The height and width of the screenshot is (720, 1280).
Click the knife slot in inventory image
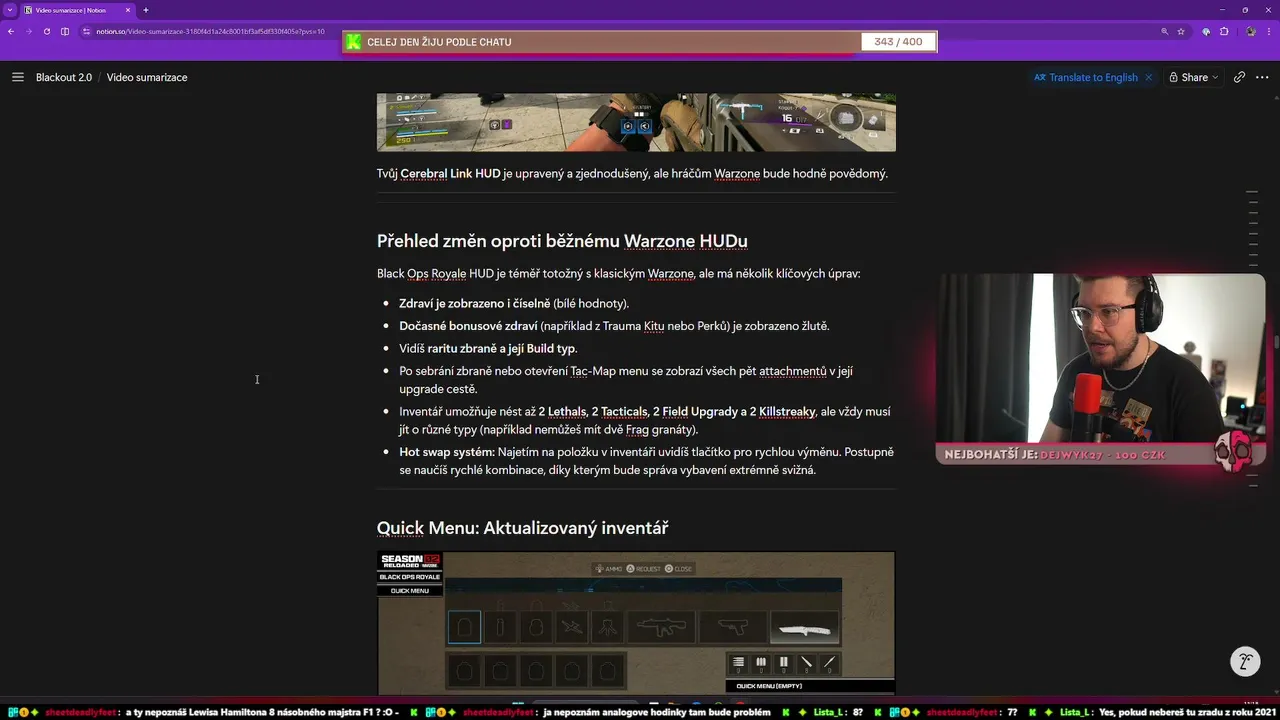pos(804,627)
